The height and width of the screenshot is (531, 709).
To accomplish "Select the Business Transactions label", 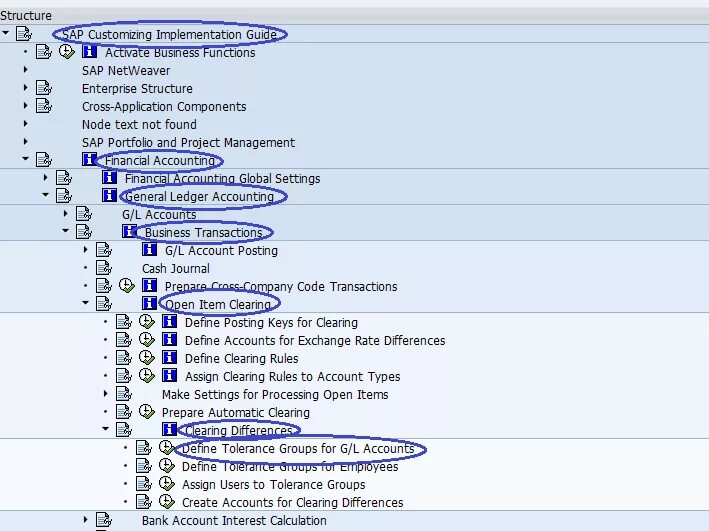I will [x=203, y=232].
